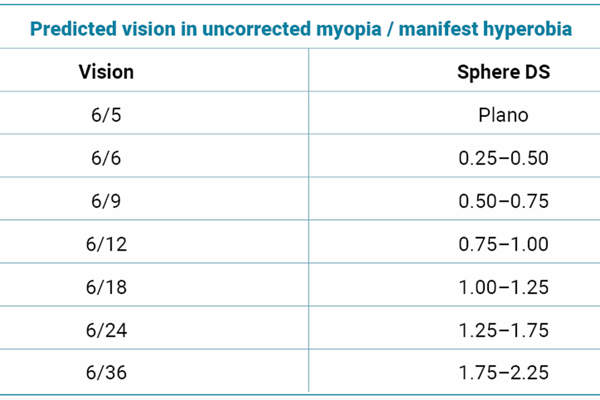Click the 0.25–0.50 sphere value
This screenshot has width=600, height=400.
503,158
